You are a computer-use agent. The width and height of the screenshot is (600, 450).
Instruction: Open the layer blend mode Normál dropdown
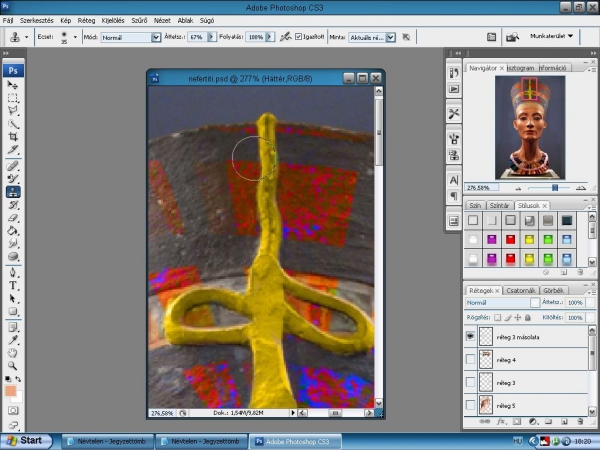pyautogui.click(x=535, y=302)
